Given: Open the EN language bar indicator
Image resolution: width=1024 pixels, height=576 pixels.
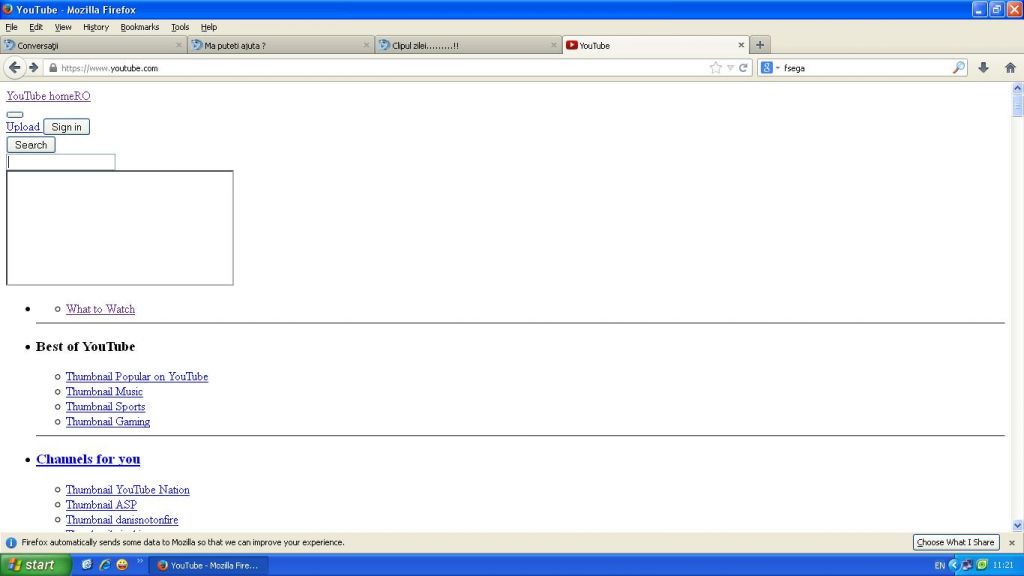Looking at the screenshot, I should [940, 566].
